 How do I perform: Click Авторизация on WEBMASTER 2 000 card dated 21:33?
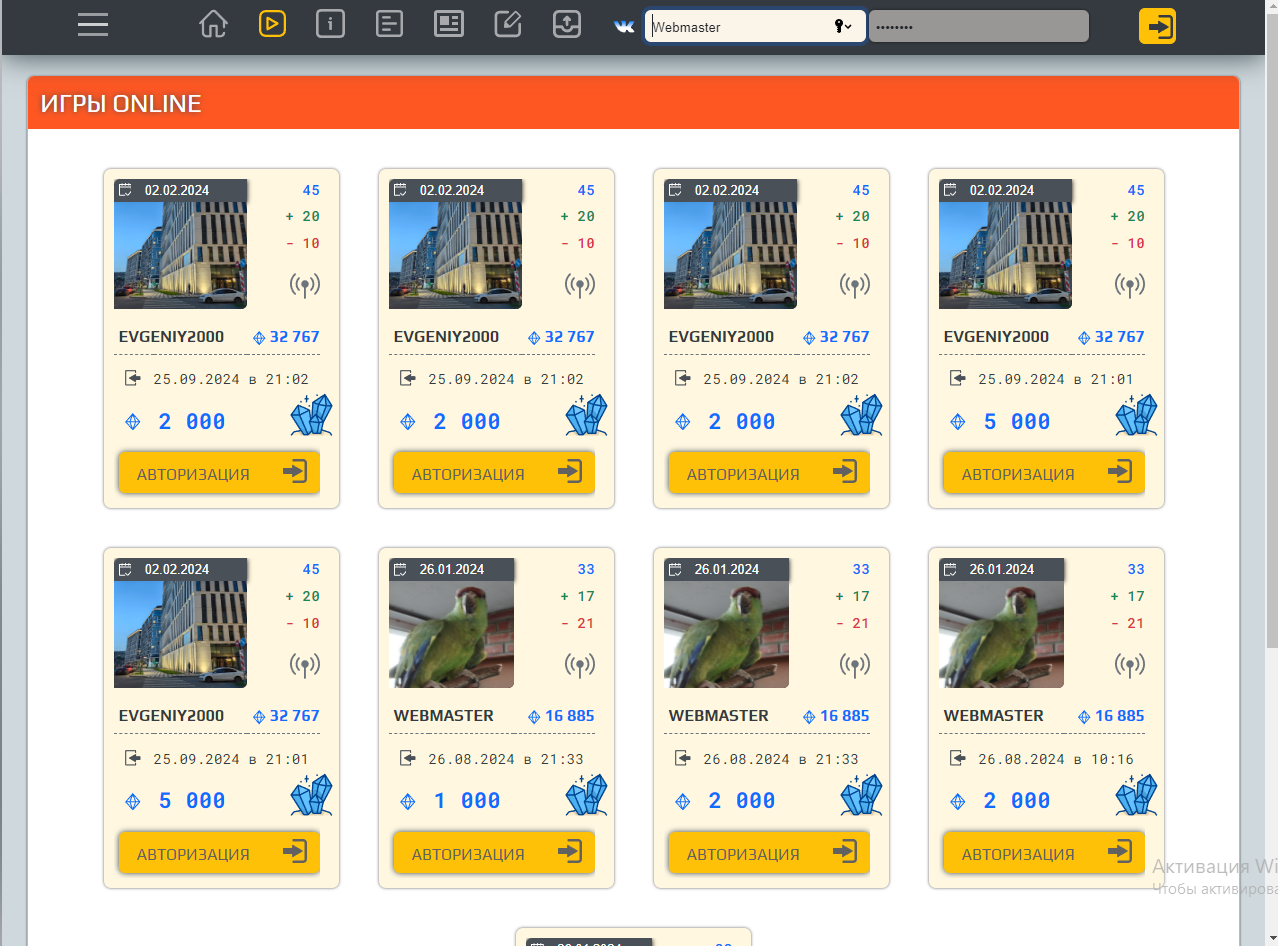point(769,853)
